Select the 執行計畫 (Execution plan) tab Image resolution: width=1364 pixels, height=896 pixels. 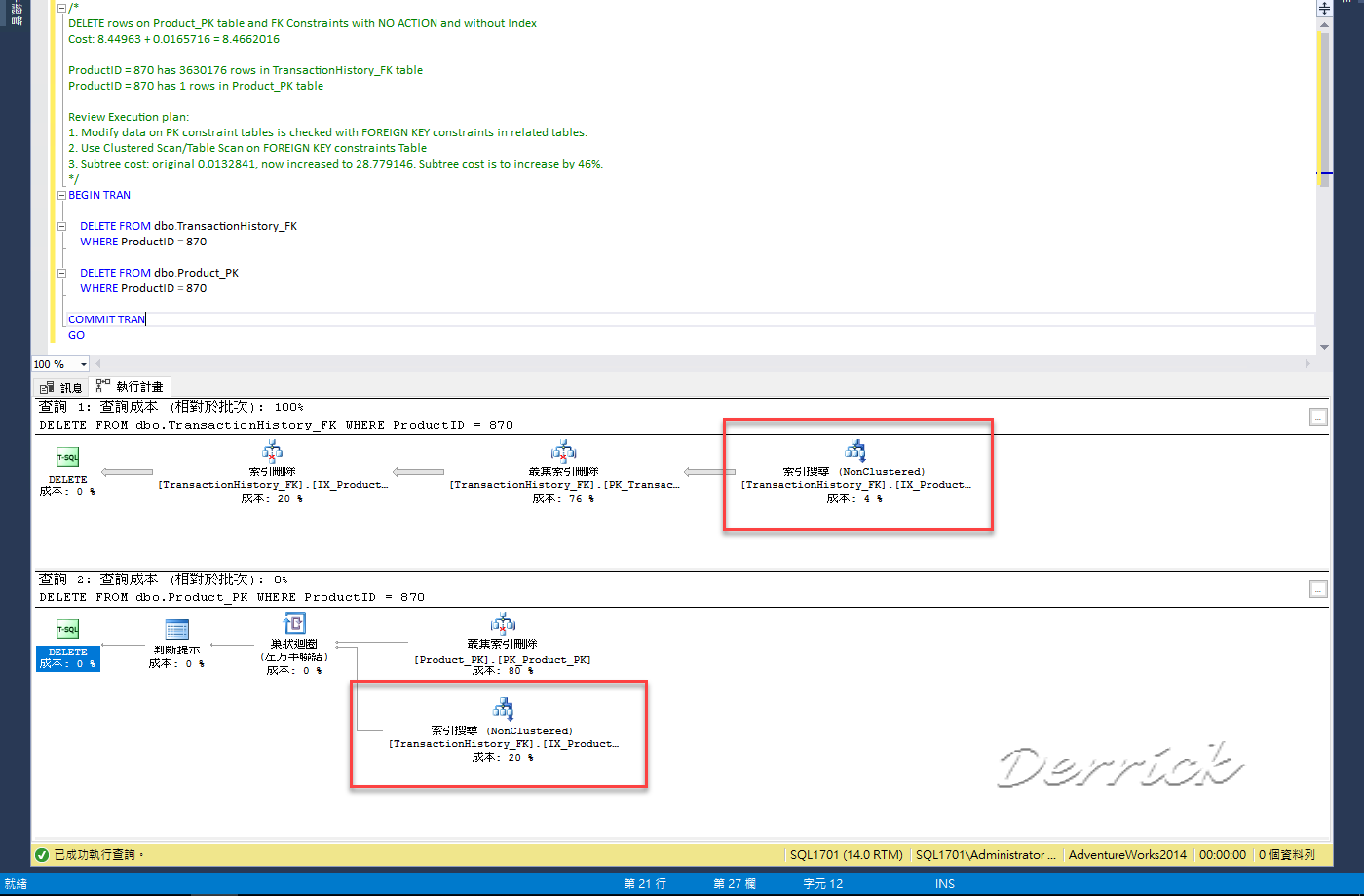click(131, 386)
